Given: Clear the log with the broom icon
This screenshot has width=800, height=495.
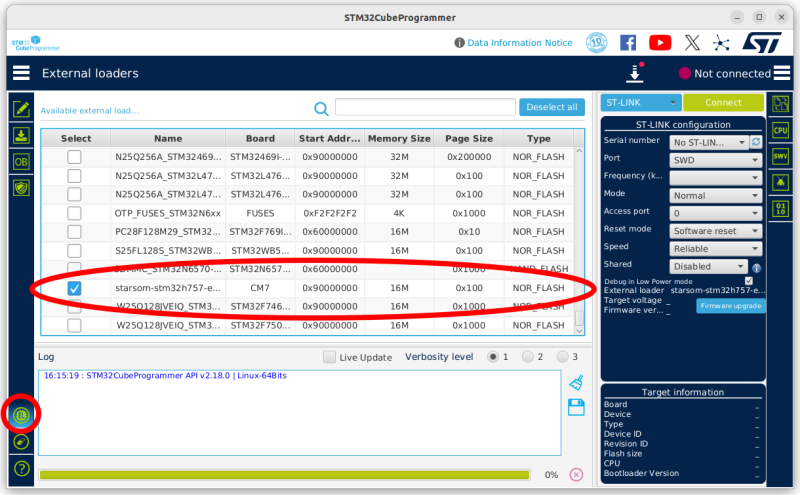Looking at the screenshot, I should (x=576, y=382).
